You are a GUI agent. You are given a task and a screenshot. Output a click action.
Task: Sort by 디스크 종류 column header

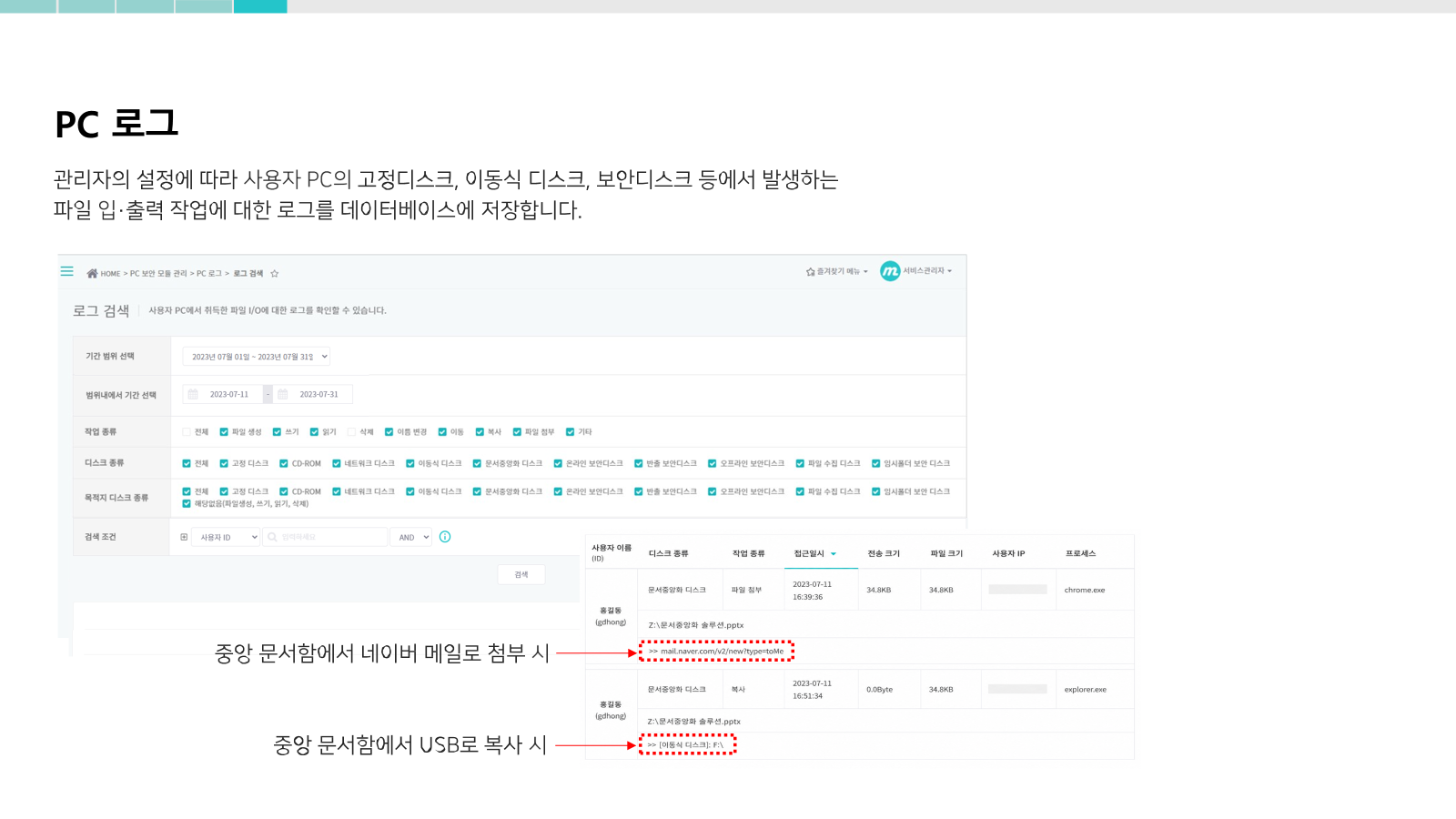point(669,553)
